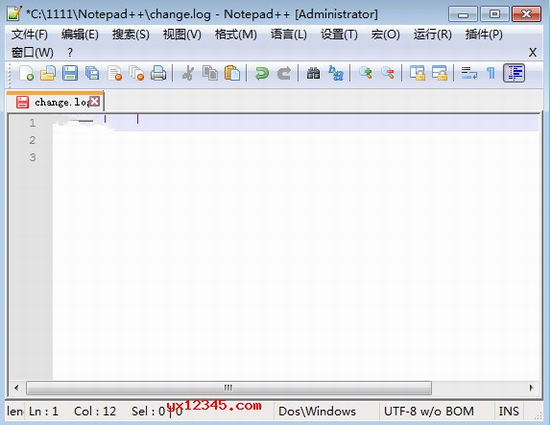The height and width of the screenshot is (425, 550).
Task: Minimize the Notepad++ window
Action: click(463, 14)
